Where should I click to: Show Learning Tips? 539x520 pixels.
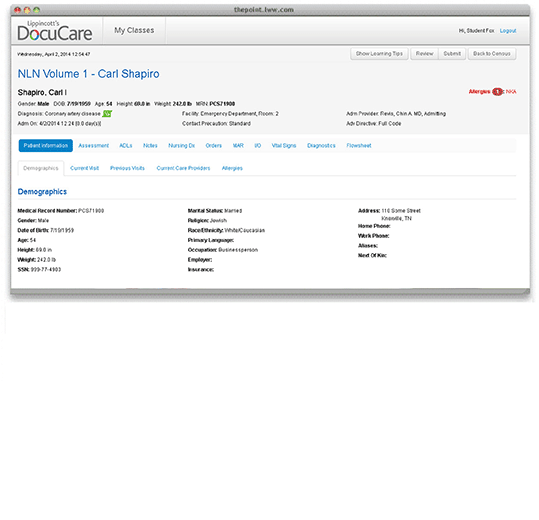pyautogui.click(x=379, y=54)
